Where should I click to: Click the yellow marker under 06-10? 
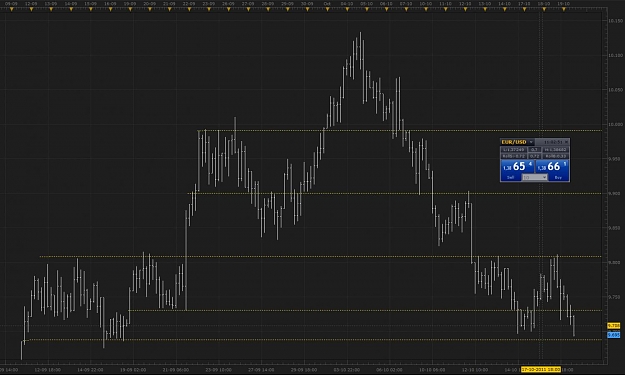point(386,9)
